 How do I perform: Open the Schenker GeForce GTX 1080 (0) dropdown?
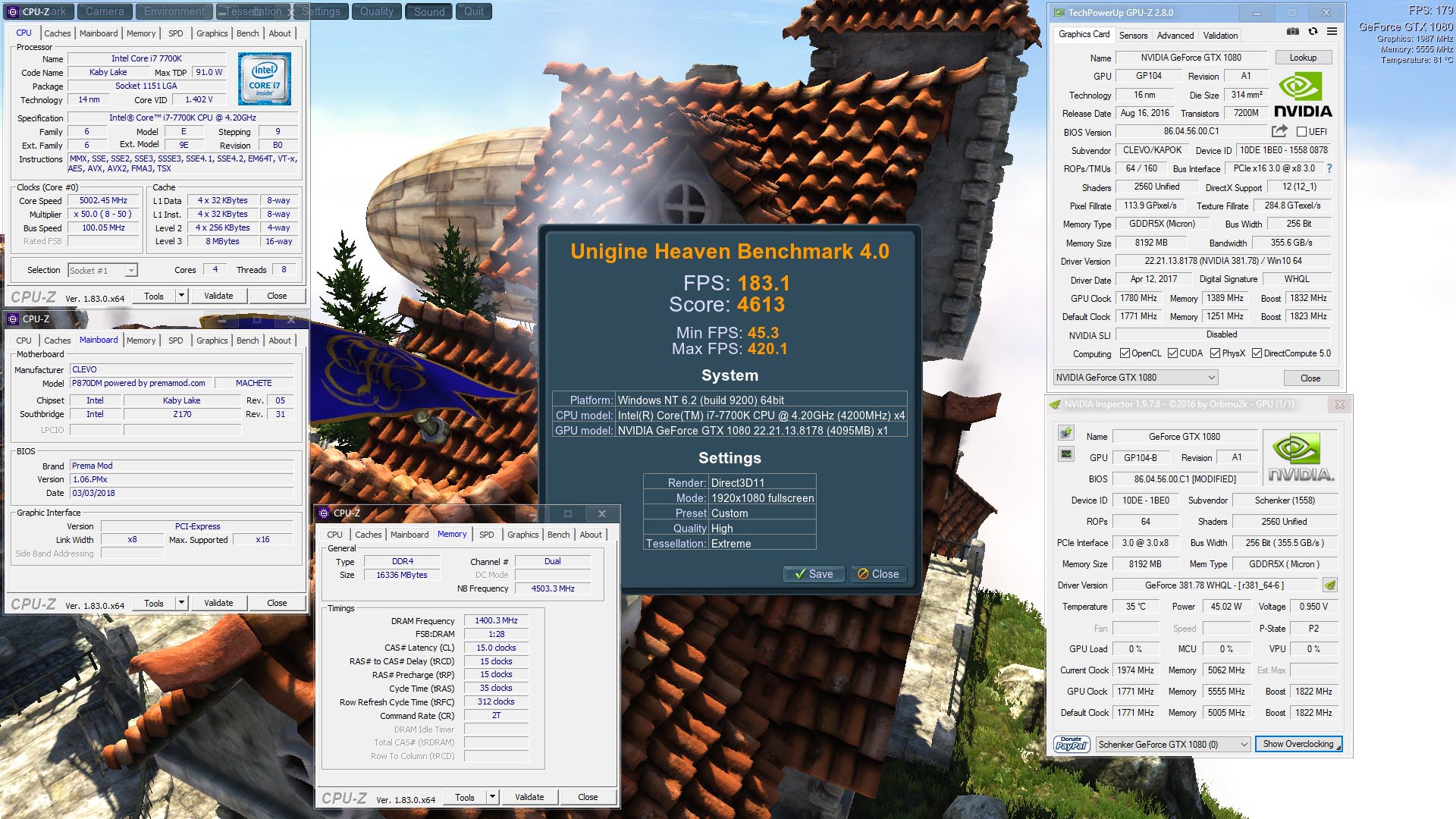point(1172,744)
